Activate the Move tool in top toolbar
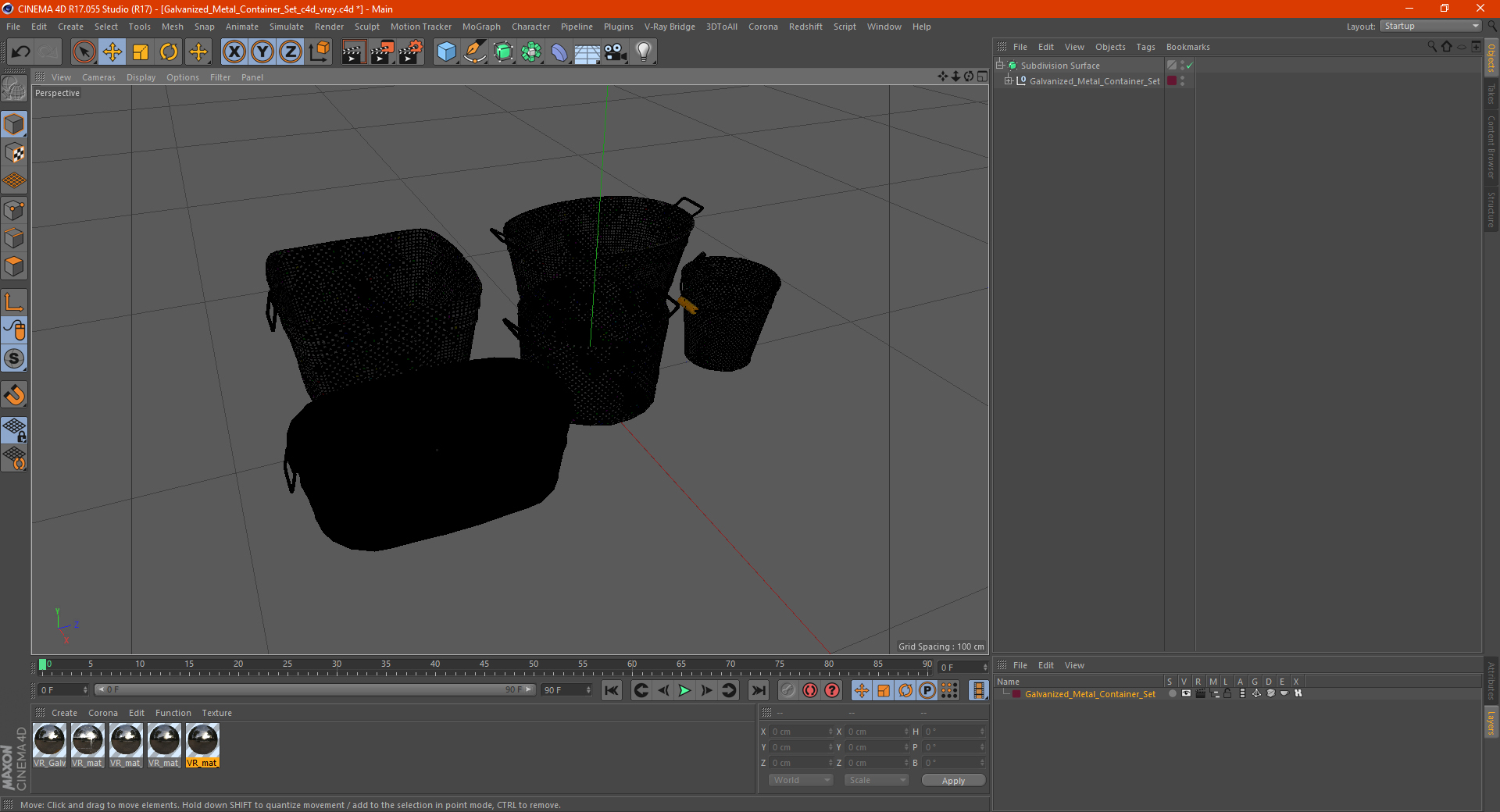Viewport: 1500px width, 812px height. point(112,52)
